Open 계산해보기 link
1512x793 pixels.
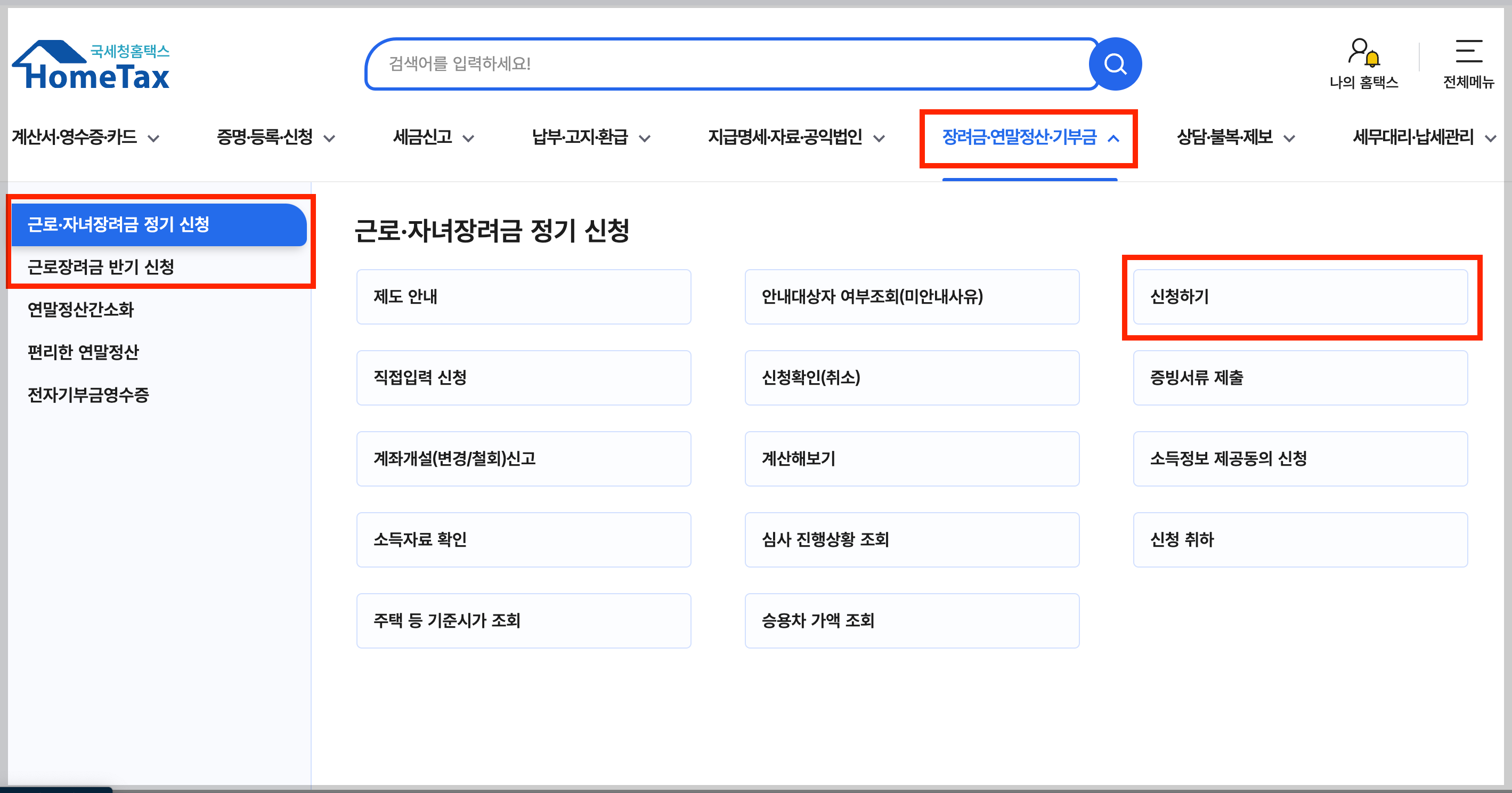912,459
